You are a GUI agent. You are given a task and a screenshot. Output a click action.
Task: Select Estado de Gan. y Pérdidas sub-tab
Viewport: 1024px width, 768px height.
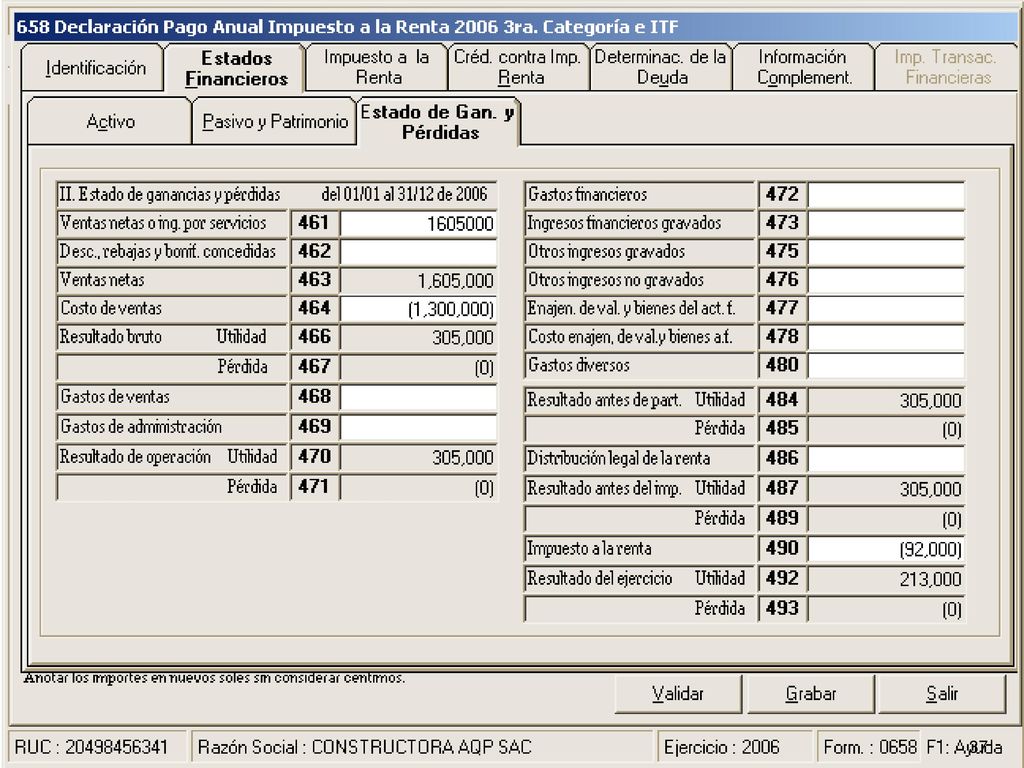point(438,121)
